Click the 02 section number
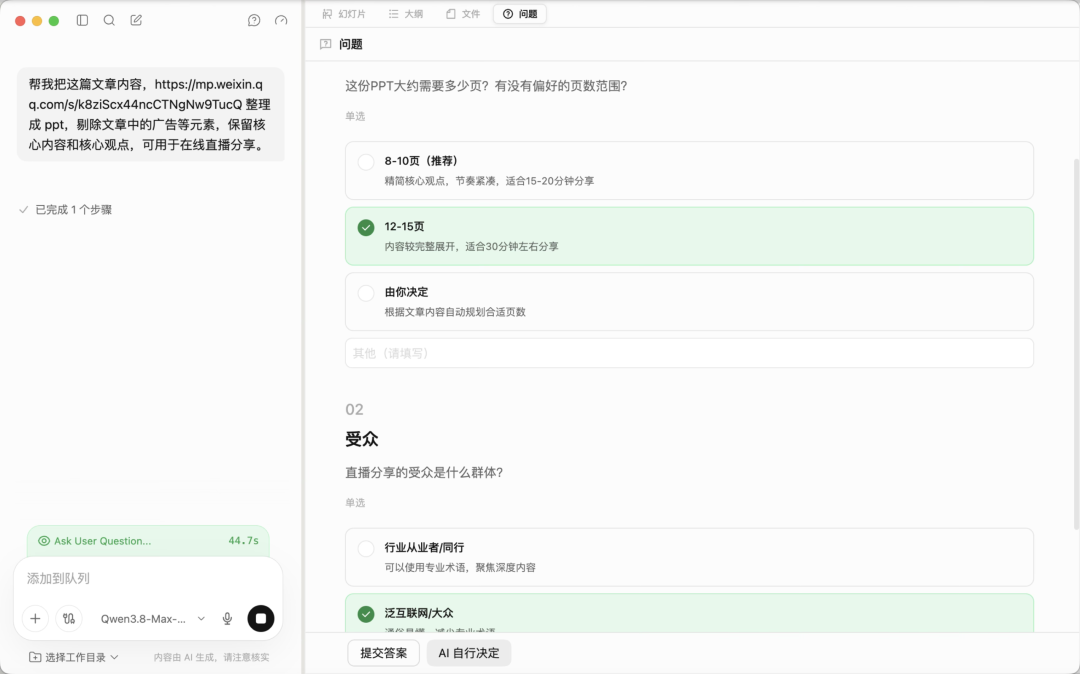 [354, 410]
